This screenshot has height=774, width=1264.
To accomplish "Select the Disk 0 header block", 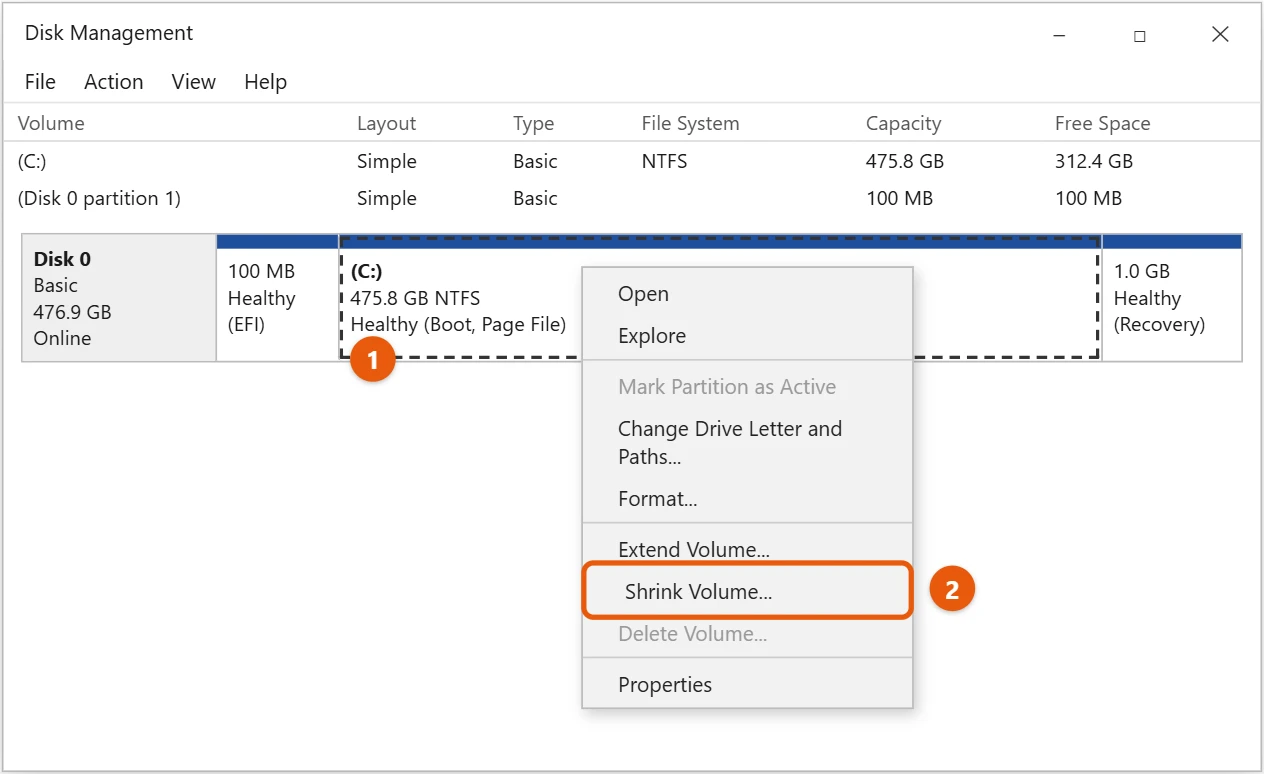I will (119, 298).
